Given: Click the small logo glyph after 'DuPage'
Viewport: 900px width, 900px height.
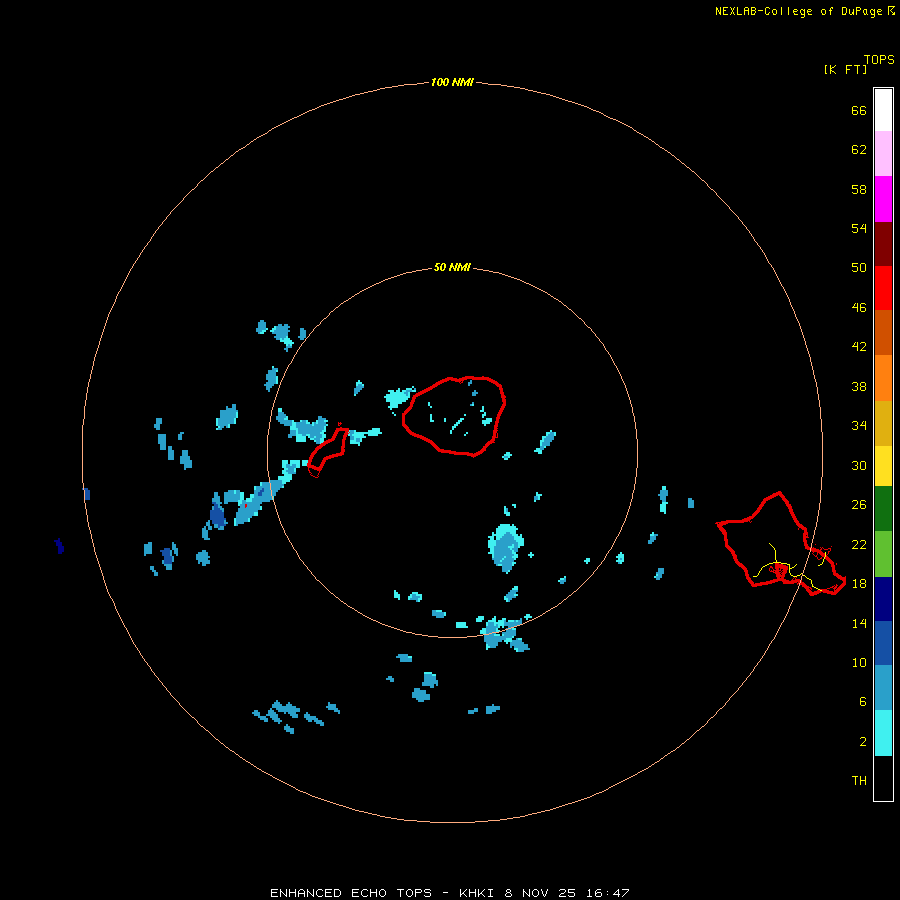Looking at the screenshot, I should (x=891, y=10).
